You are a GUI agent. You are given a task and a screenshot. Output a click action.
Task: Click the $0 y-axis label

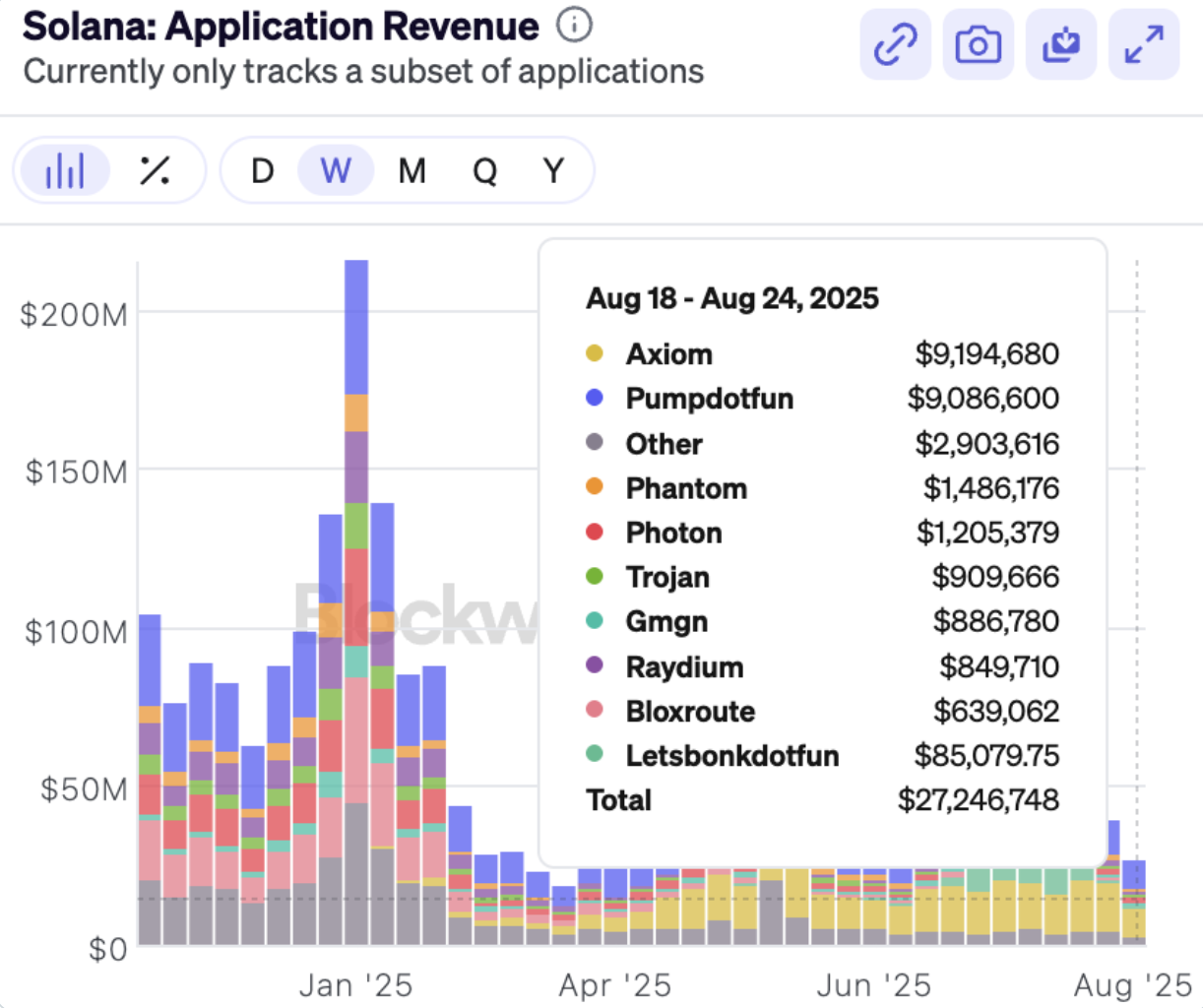(x=108, y=949)
